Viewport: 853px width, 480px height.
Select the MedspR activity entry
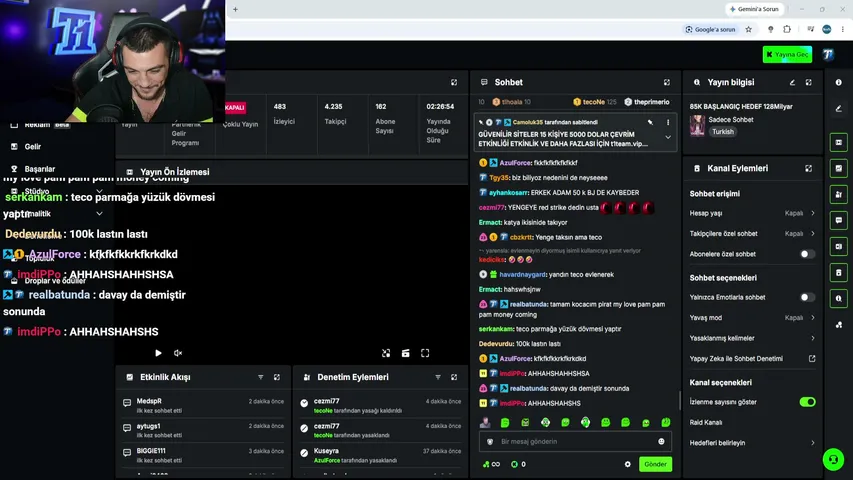203,405
